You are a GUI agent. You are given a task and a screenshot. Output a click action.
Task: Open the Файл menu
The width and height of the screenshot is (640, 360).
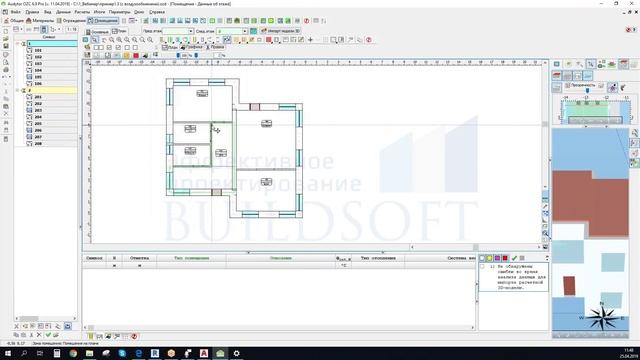16,12
